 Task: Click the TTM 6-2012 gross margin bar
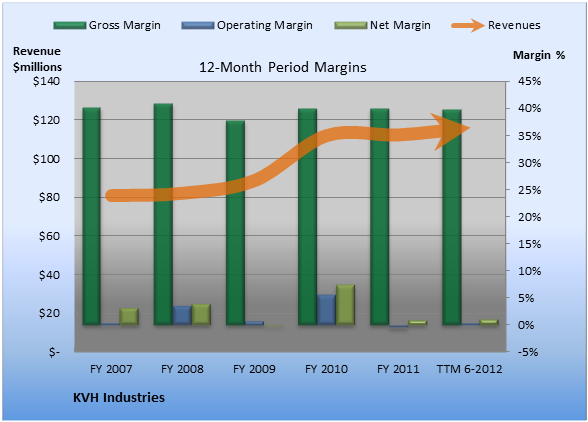coord(452,217)
